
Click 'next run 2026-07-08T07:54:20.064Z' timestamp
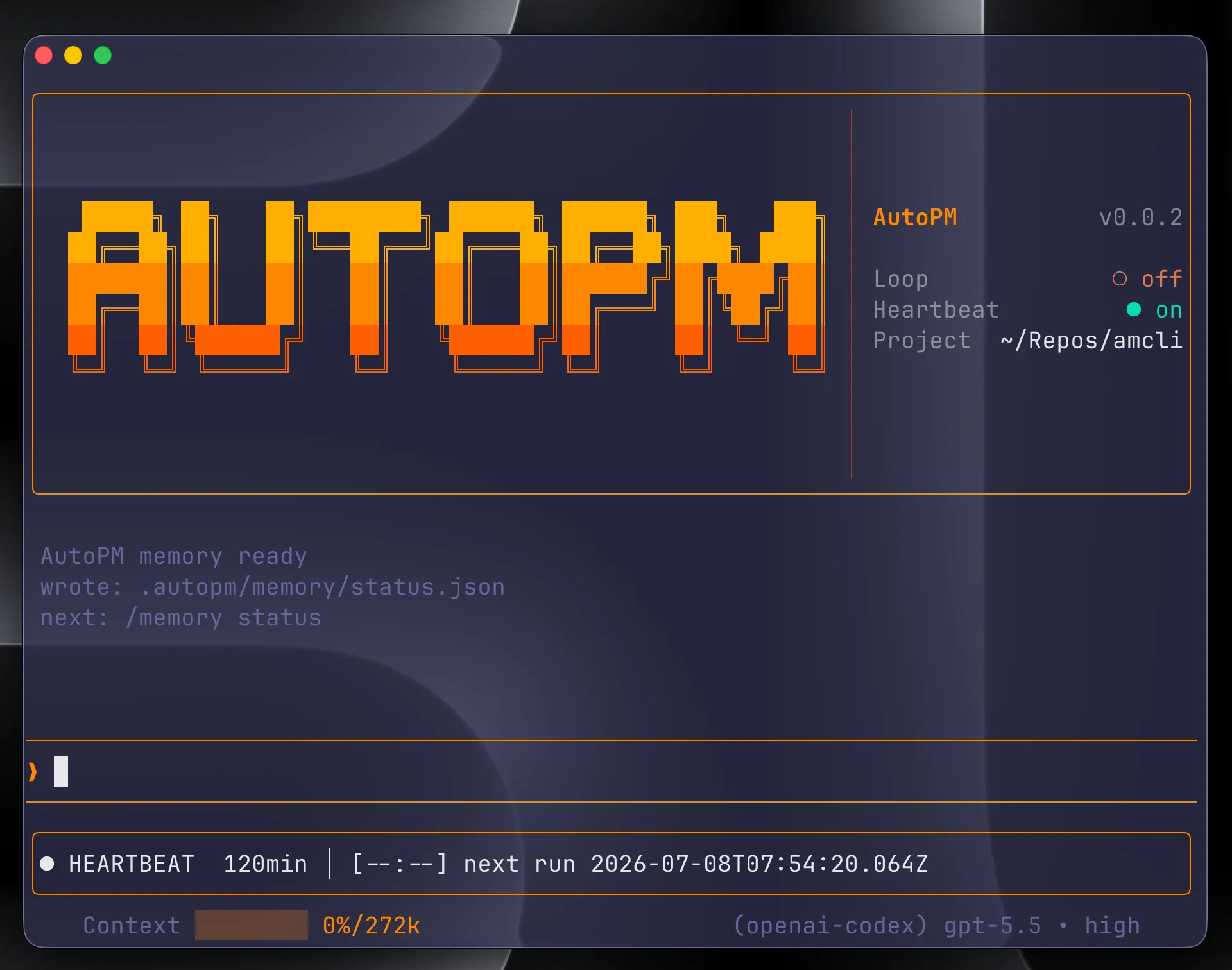pos(696,864)
